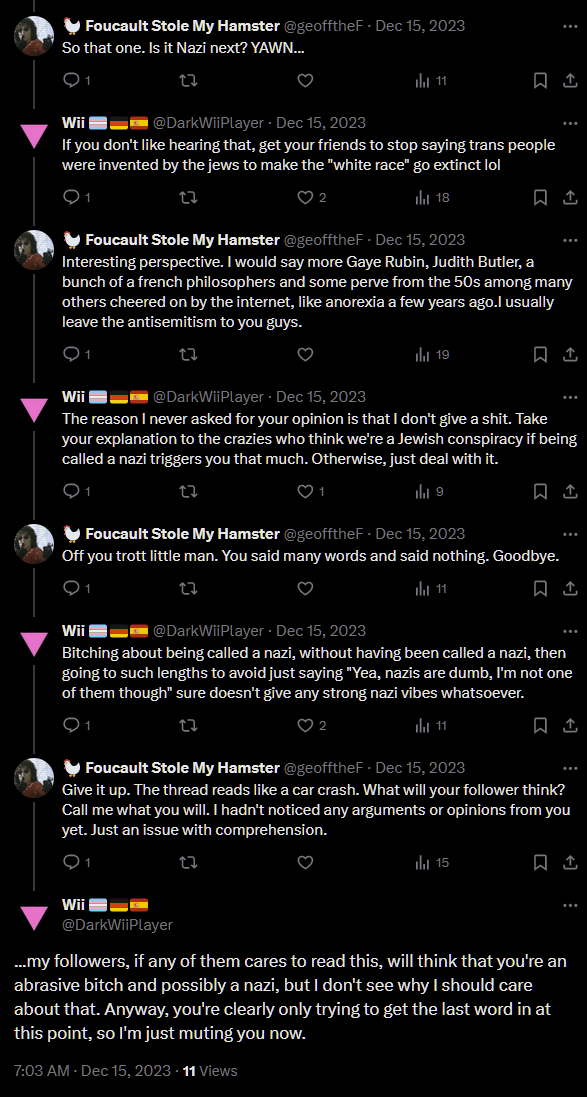Click the pink triangle avatar of the final tweet

34,915
